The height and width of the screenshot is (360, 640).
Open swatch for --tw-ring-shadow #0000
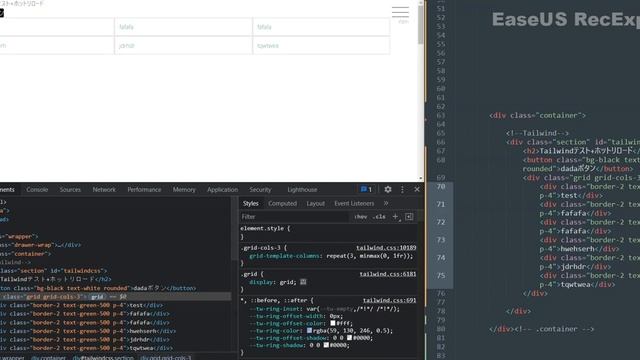click(326, 345)
